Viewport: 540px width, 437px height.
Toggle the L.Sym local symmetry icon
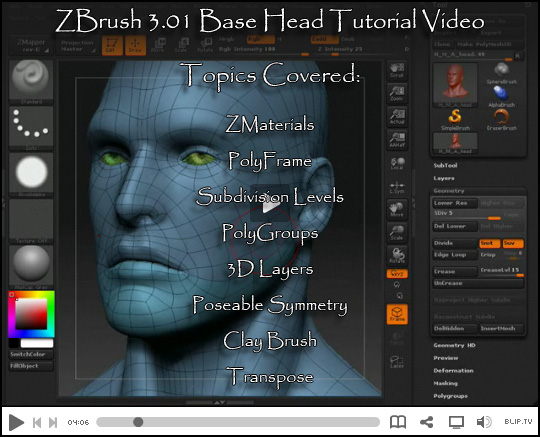[397, 187]
